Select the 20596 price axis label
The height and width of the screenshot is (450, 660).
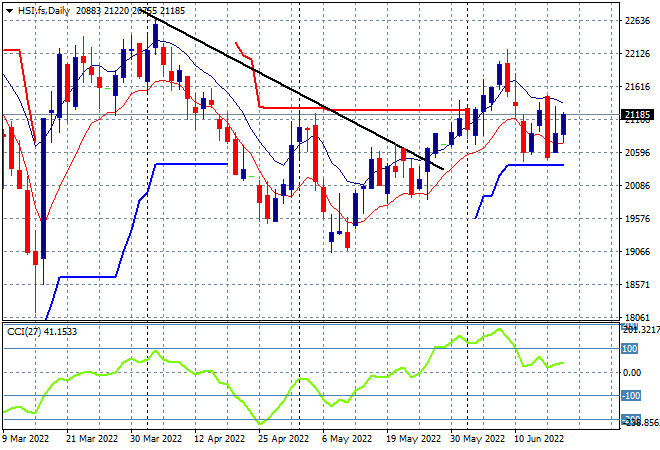pyautogui.click(x=637, y=153)
